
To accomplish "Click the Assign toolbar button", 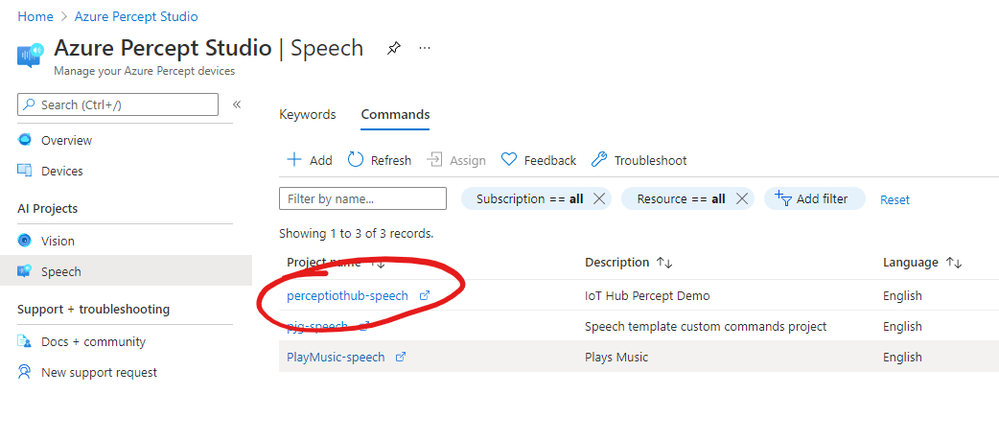I will click(x=456, y=160).
